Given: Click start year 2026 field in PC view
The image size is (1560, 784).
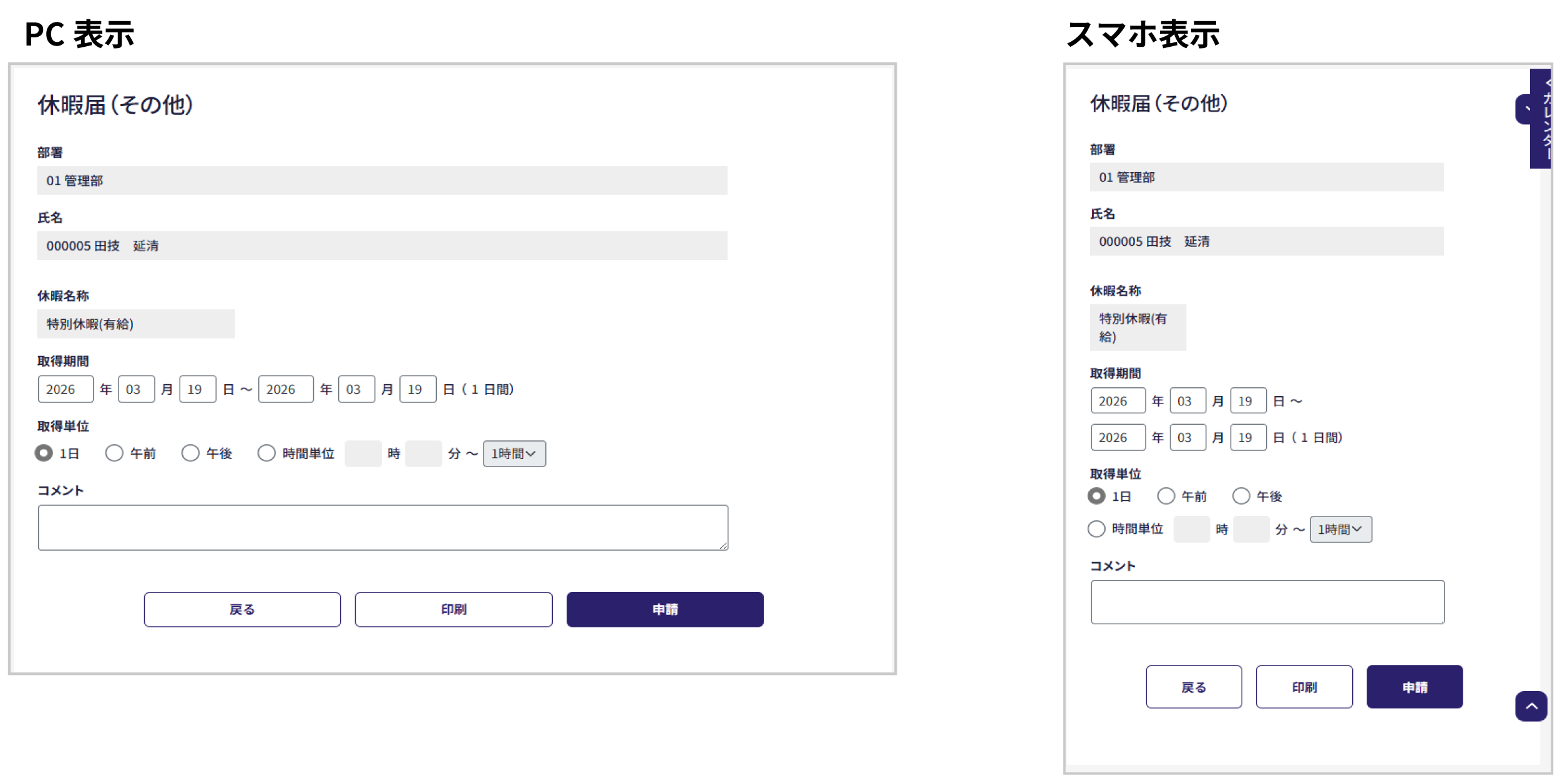Looking at the screenshot, I should pos(66,389).
